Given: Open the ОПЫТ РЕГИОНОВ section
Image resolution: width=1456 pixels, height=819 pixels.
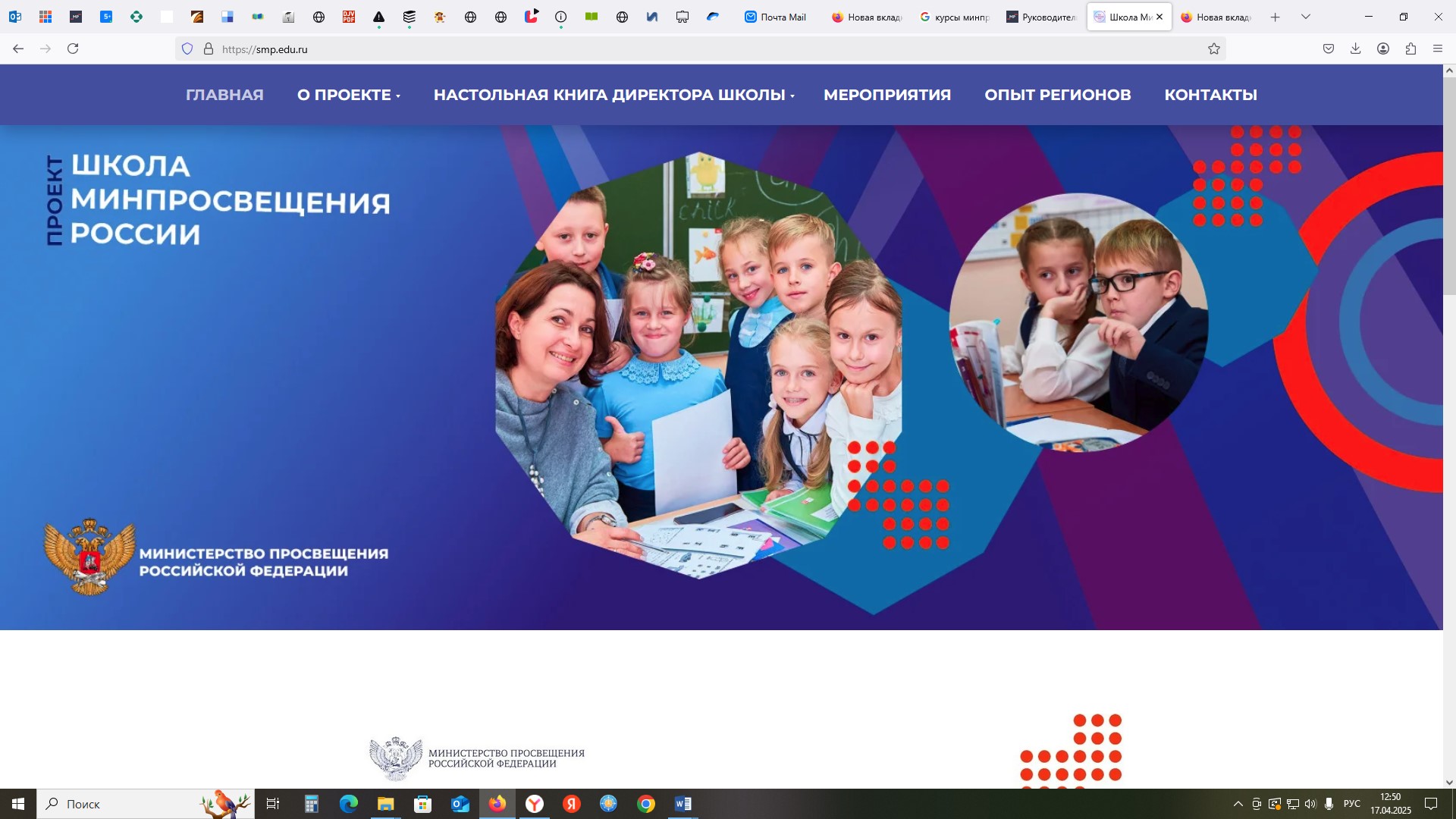Looking at the screenshot, I should tap(1058, 95).
